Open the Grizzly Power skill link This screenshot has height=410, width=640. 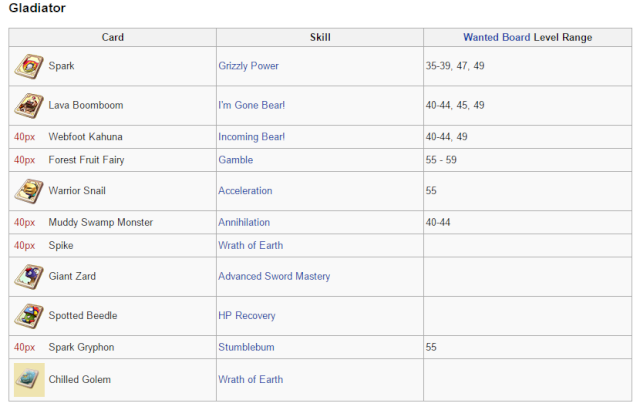click(x=248, y=66)
